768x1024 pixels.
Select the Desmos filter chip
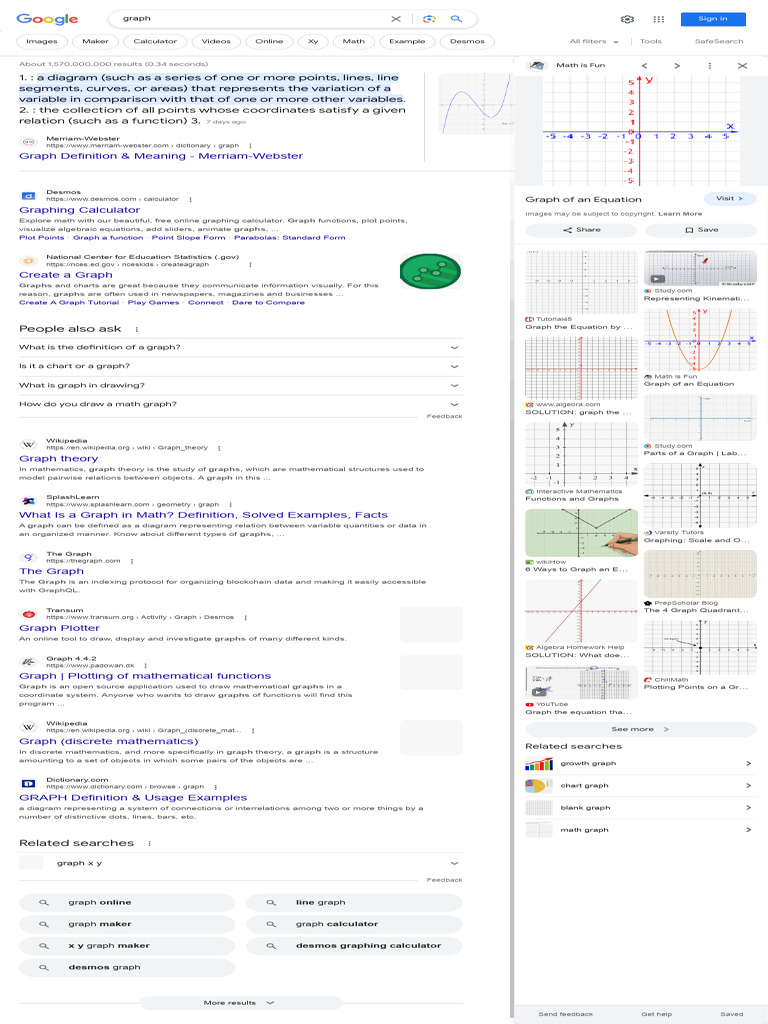pos(468,41)
